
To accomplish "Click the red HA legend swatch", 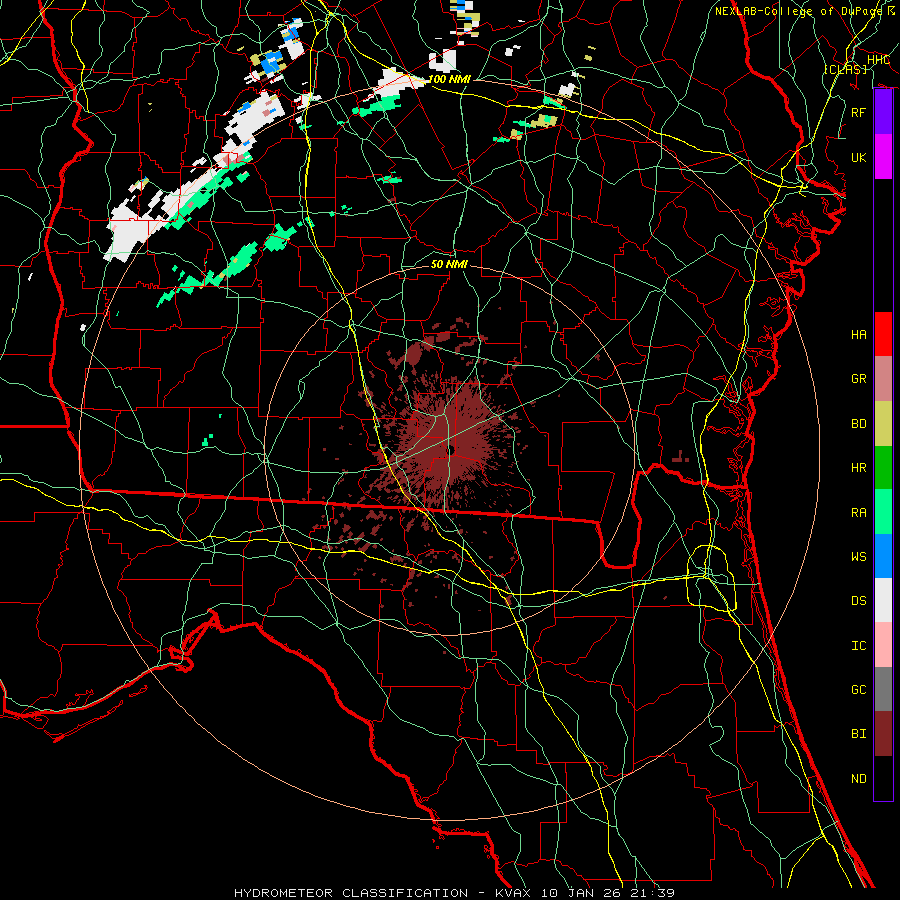I will (883, 334).
